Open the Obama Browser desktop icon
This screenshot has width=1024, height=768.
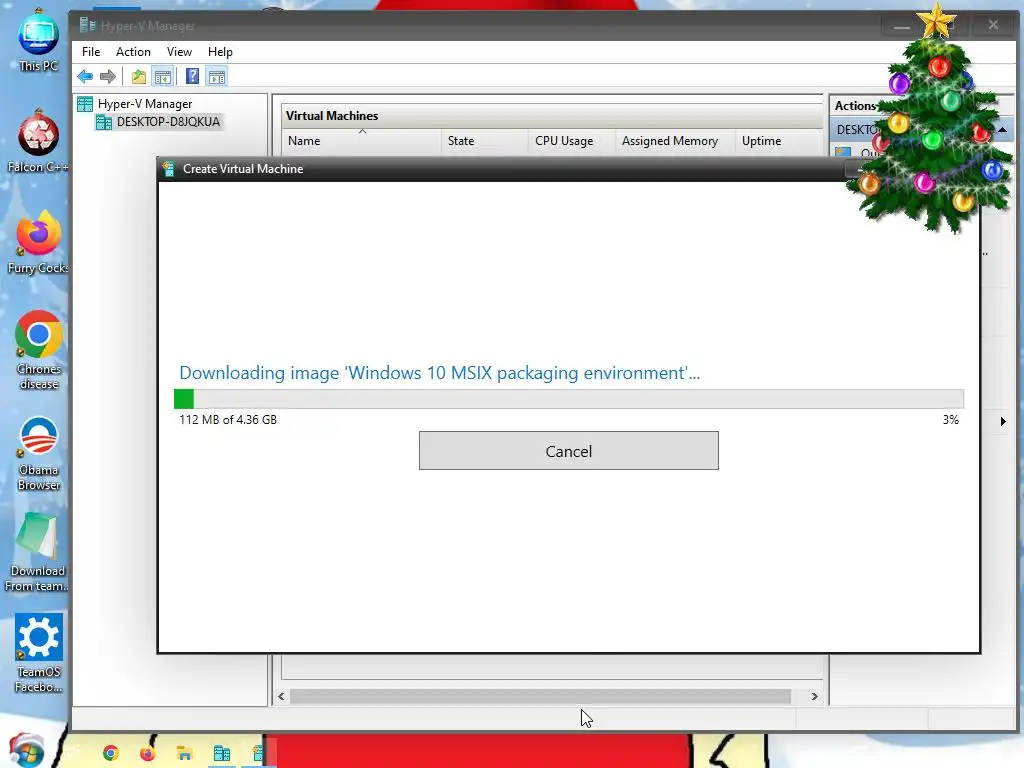click(x=39, y=452)
